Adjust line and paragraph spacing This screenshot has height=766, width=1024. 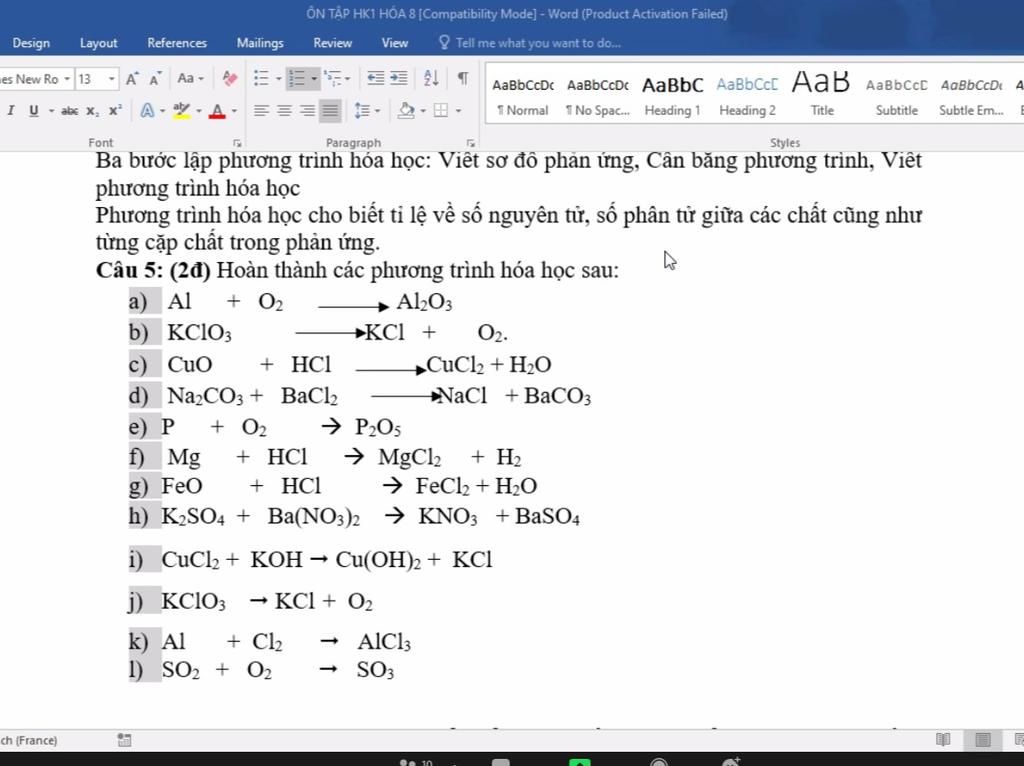(x=362, y=110)
